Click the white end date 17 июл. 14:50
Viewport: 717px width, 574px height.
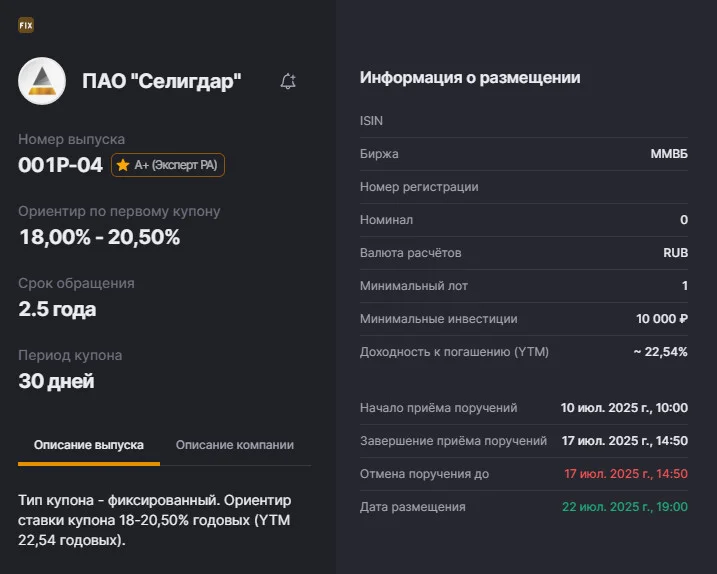pos(625,440)
